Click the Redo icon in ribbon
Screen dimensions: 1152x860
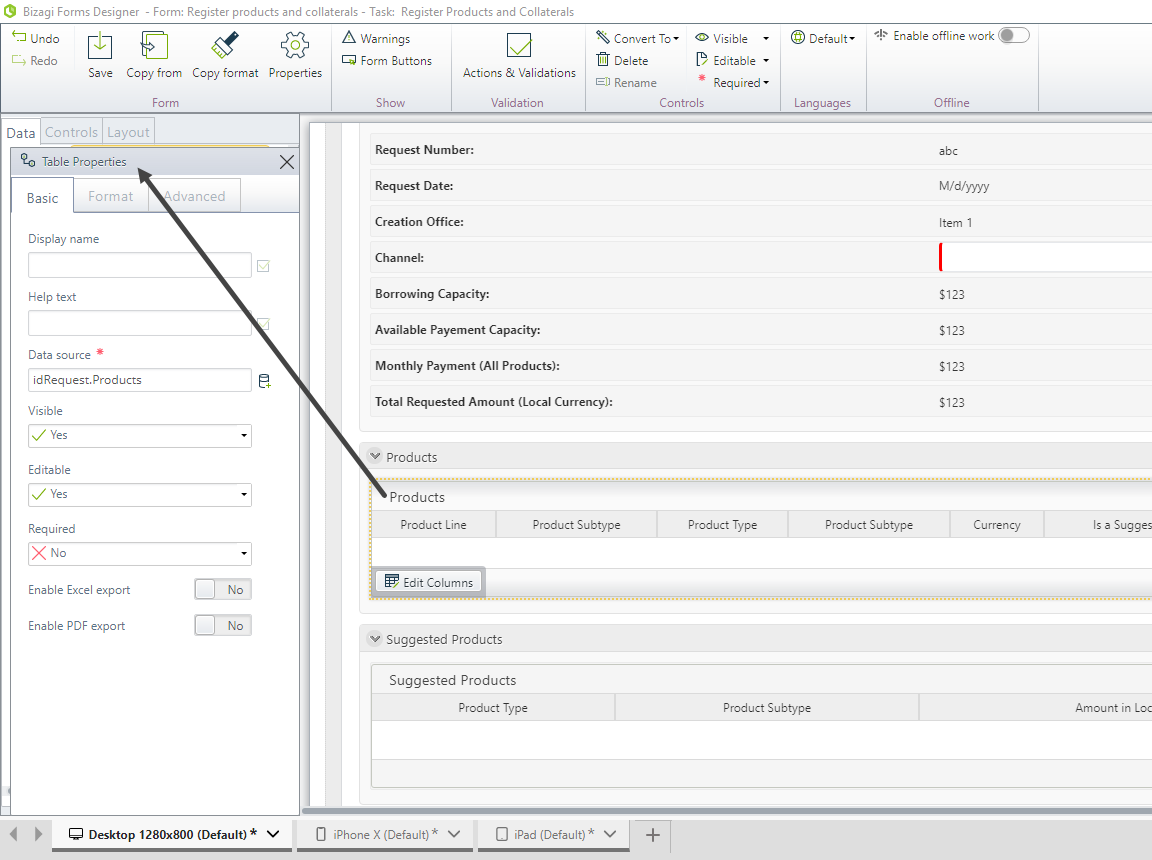[x=19, y=60]
